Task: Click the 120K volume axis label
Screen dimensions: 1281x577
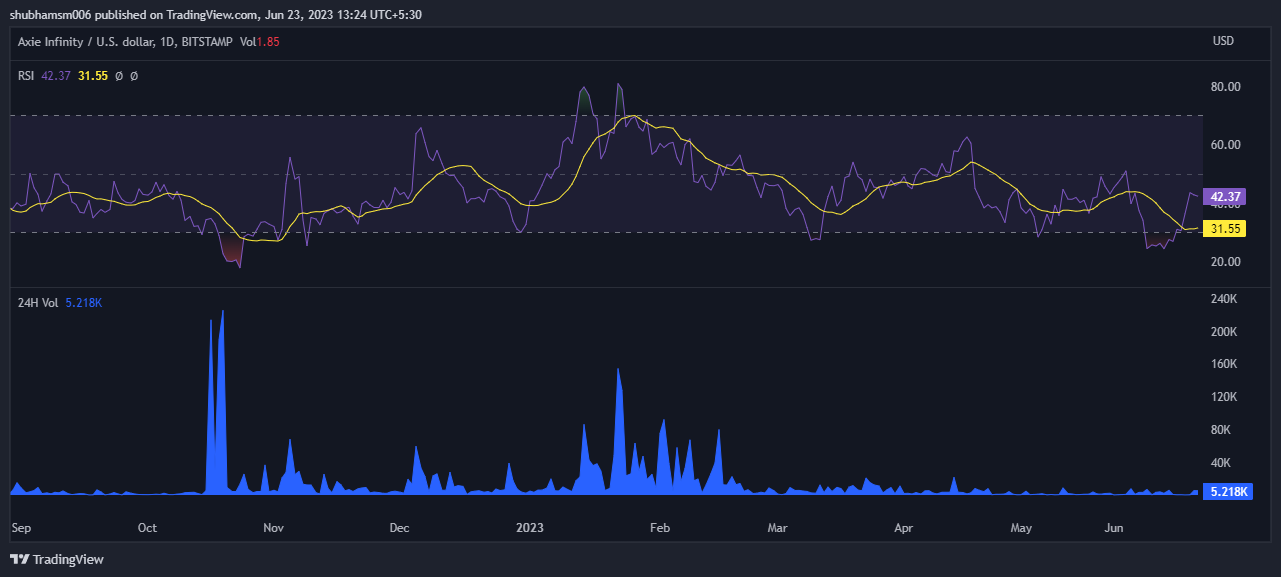Action: point(1224,398)
